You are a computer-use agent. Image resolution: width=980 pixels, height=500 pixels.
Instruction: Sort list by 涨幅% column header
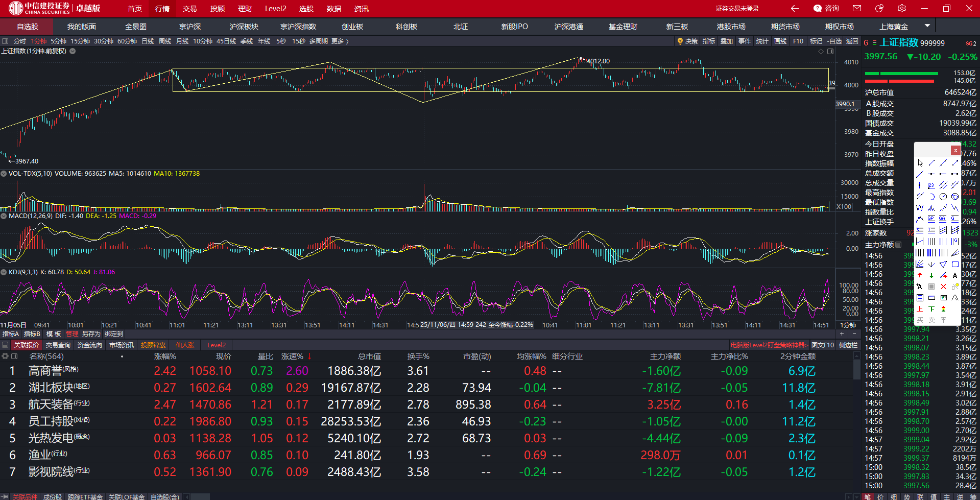(164, 356)
